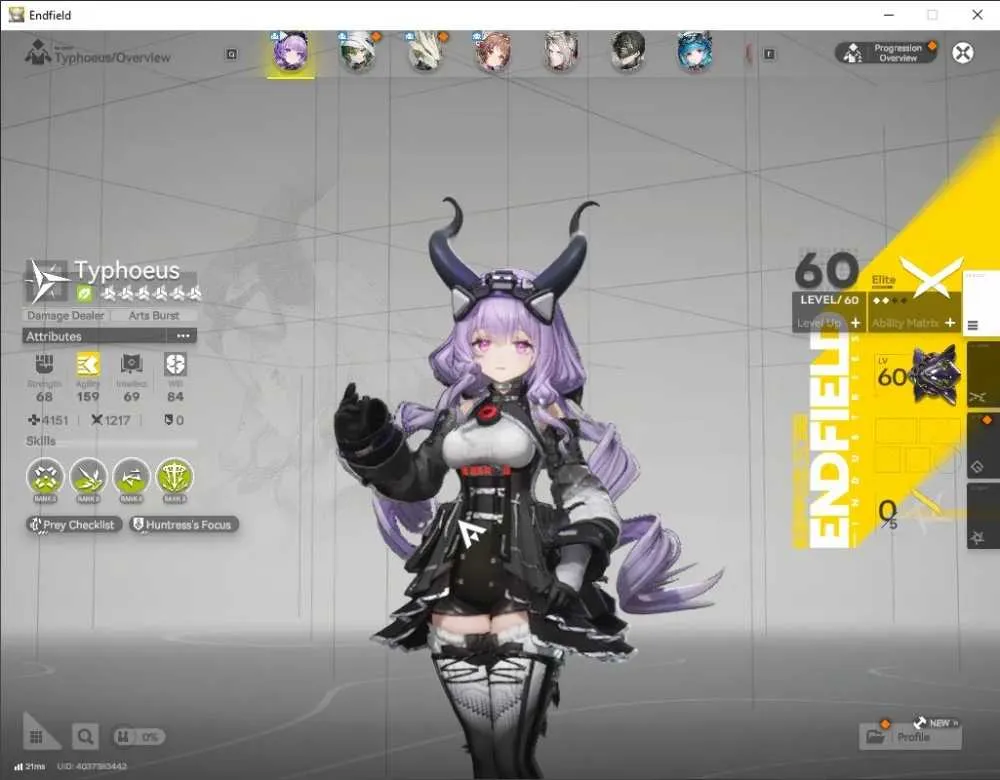Click the magnifier search icon
Image resolution: width=1000 pixels, height=780 pixels.
85,737
